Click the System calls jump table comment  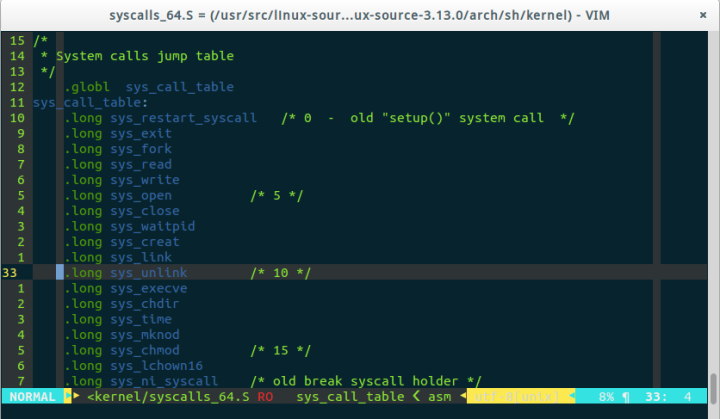tap(145, 56)
